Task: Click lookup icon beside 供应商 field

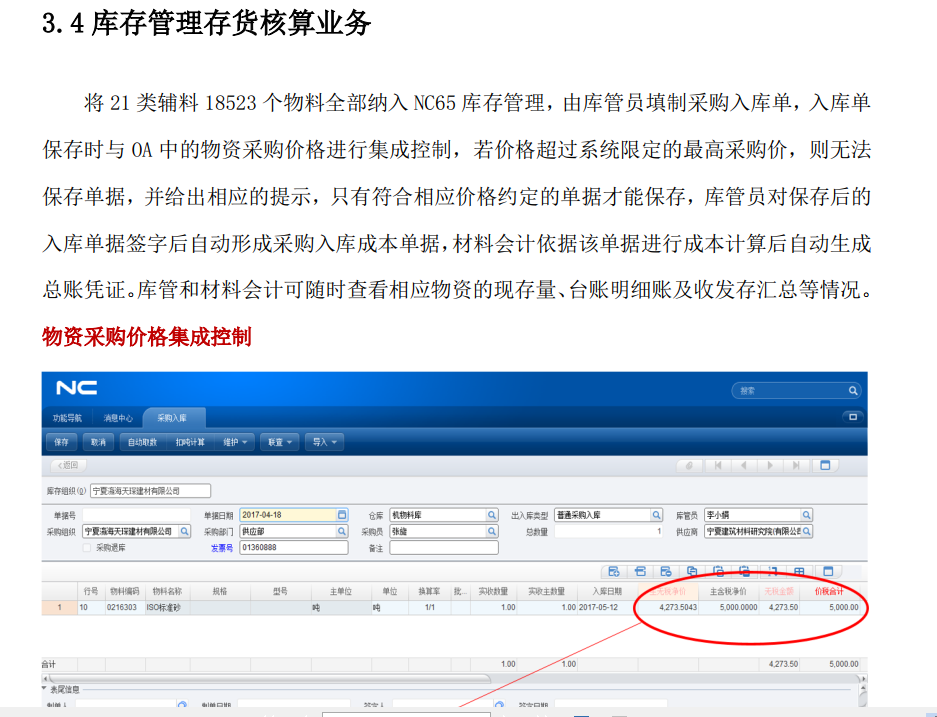Action: pyautogui.click(x=807, y=532)
